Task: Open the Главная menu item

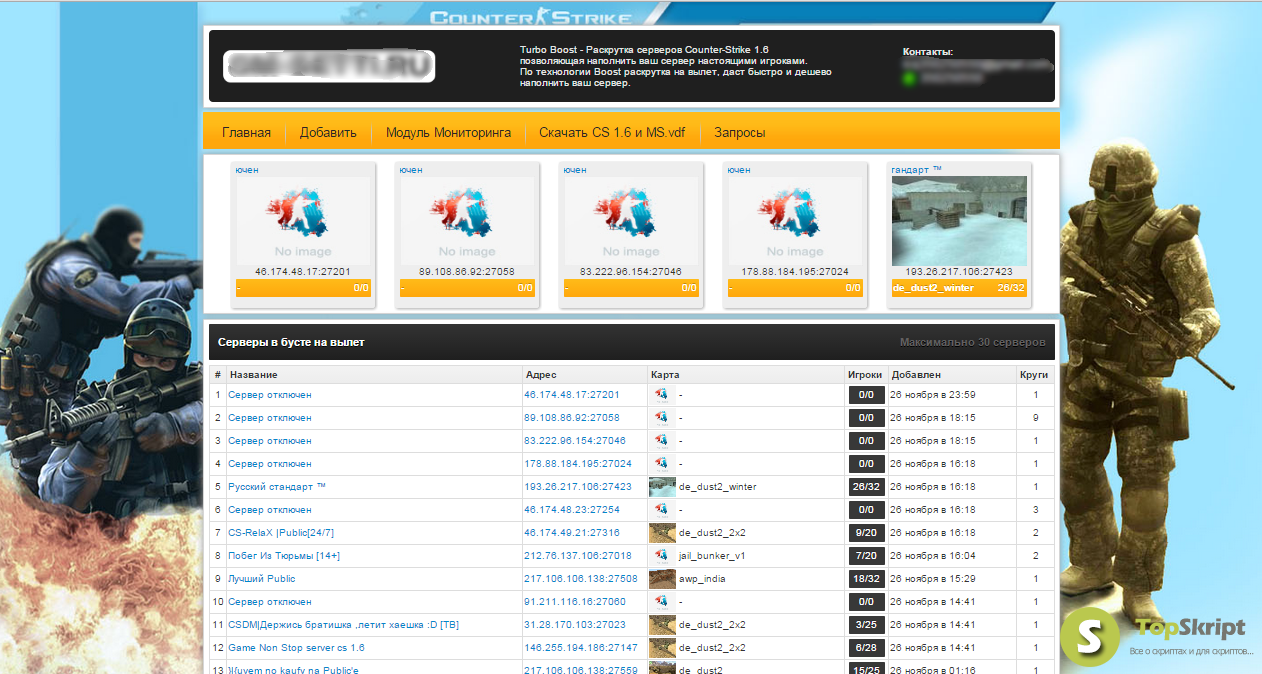Action: (246, 132)
